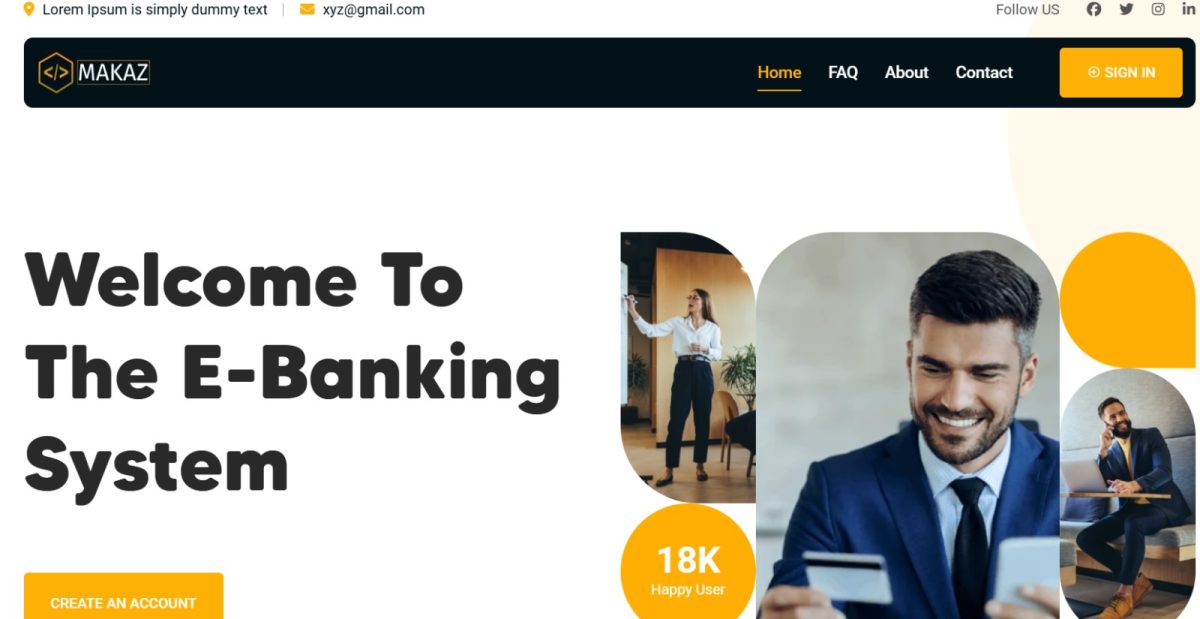This screenshot has width=1200, height=619.
Task: Select the seated man on phone image
Action: click(x=1128, y=494)
